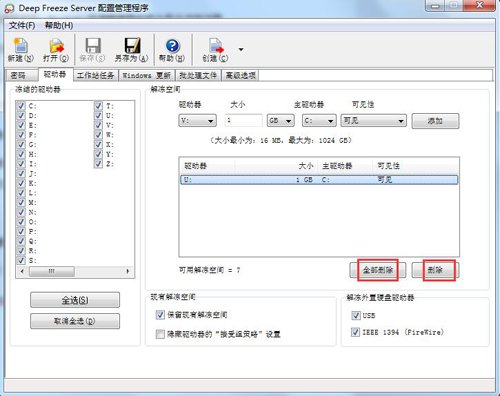Open the ThawSpace drive letter dropdown V:
Image resolution: width=500 pixels, height=396 pixels.
pyautogui.click(x=198, y=121)
